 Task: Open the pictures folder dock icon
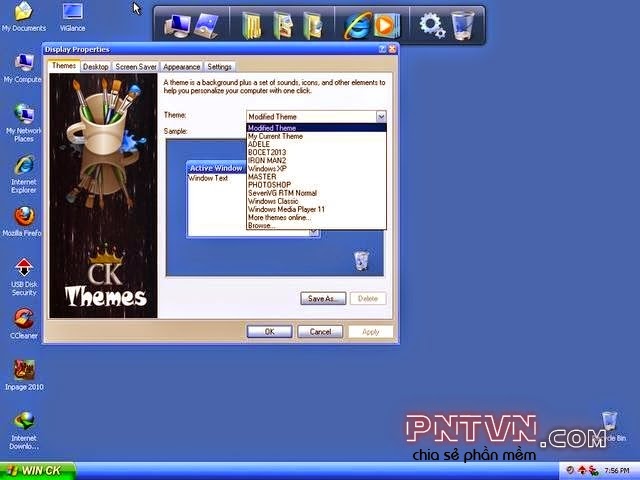point(284,25)
